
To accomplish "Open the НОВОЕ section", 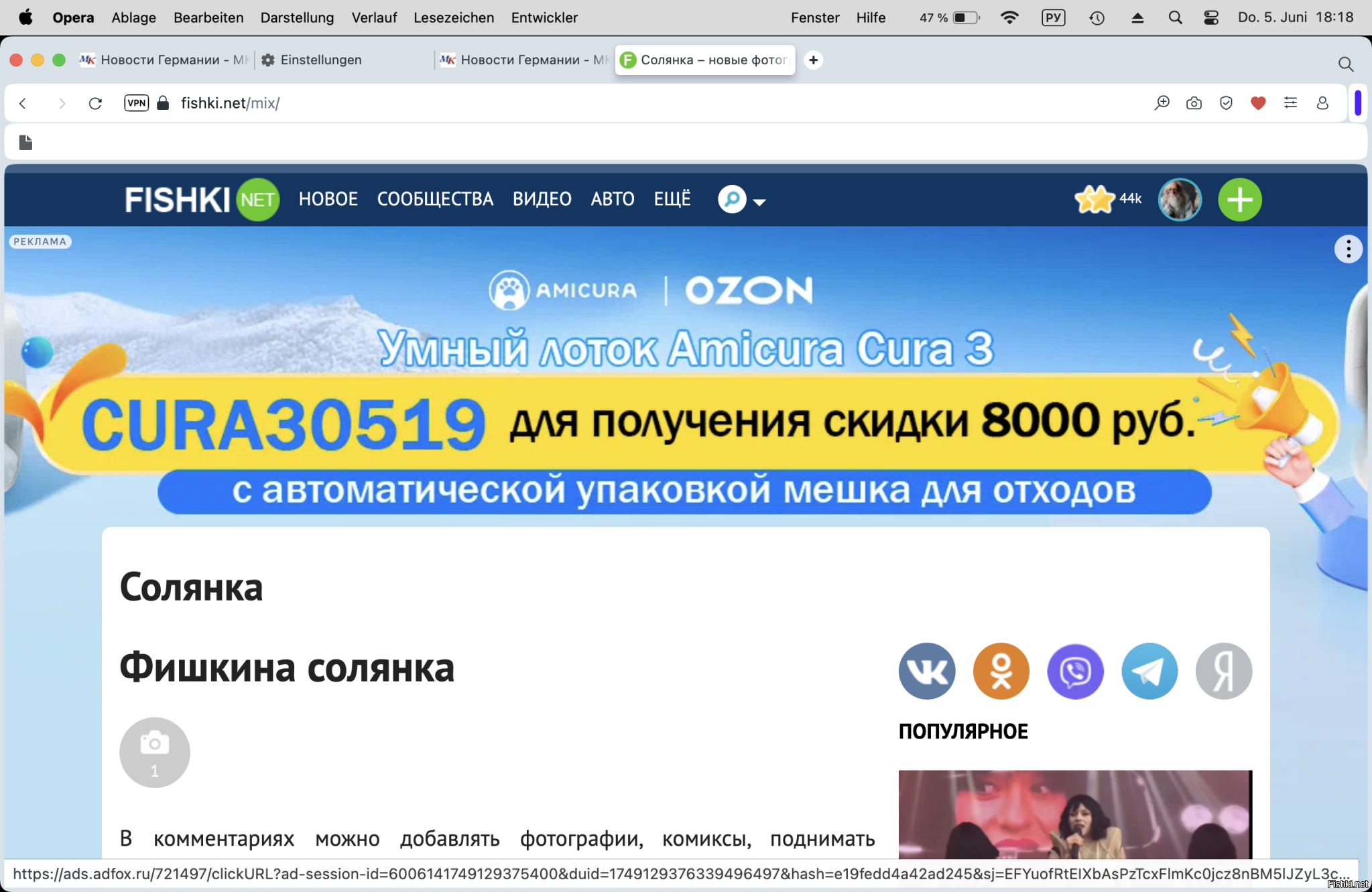I will 328,199.
